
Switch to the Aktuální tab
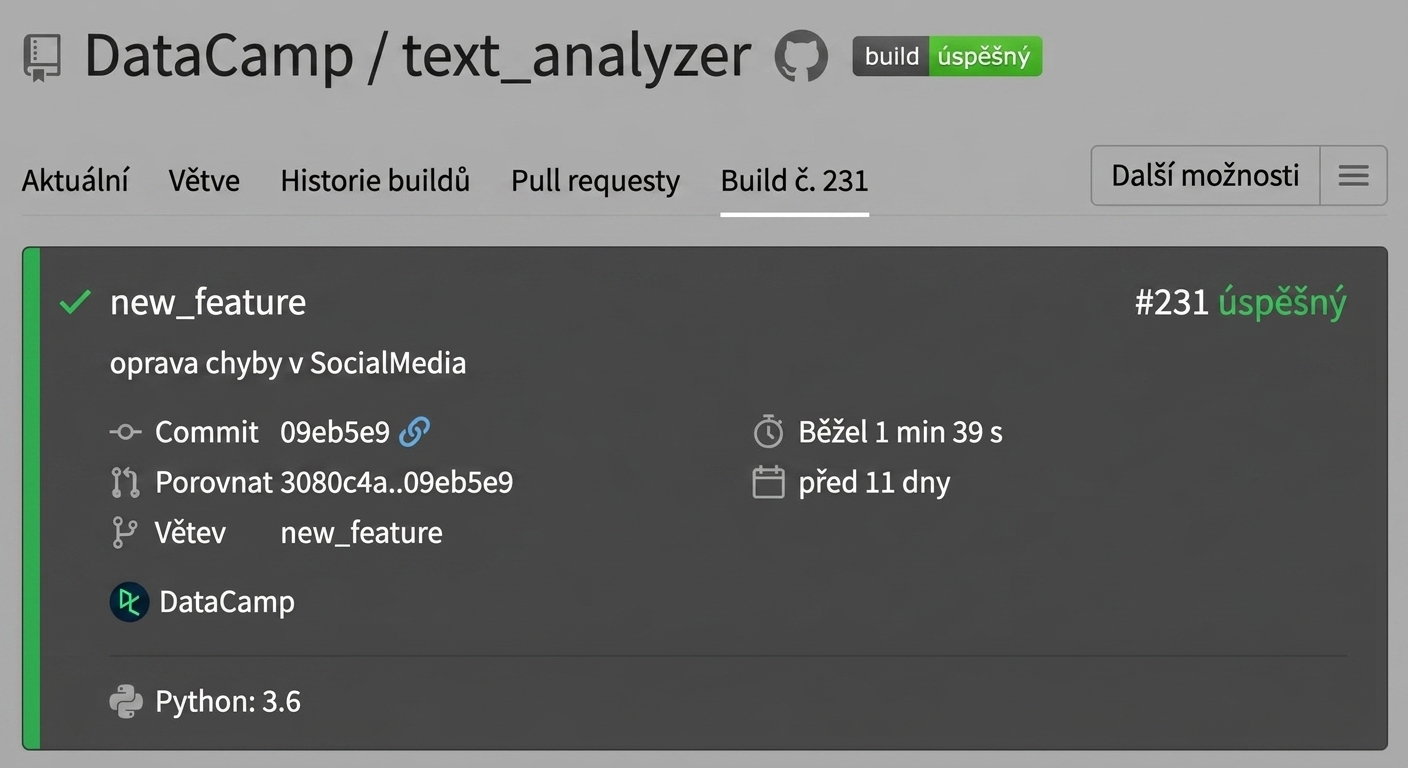pos(75,181)
